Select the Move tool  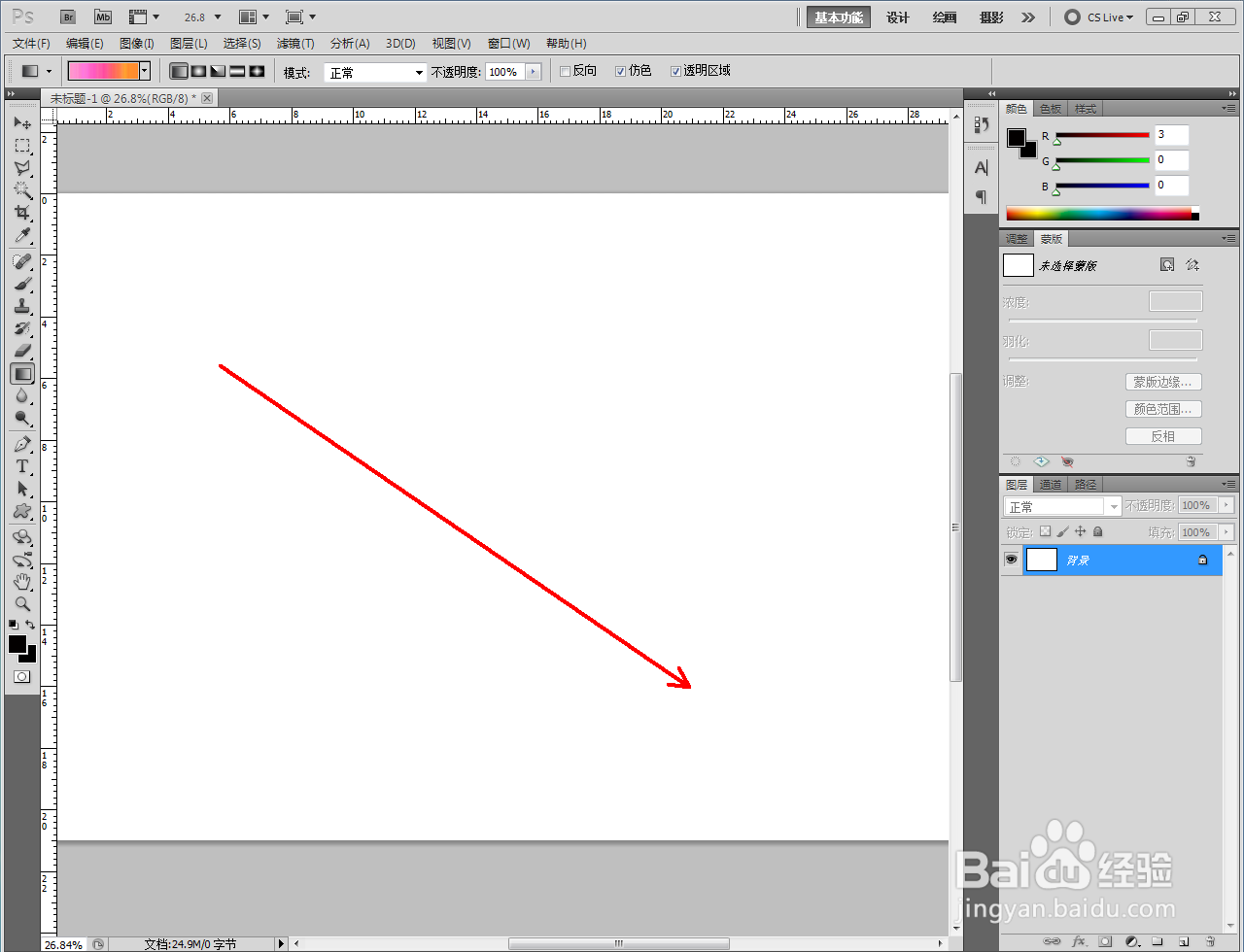pyautogui.click(x=22, y=123)
